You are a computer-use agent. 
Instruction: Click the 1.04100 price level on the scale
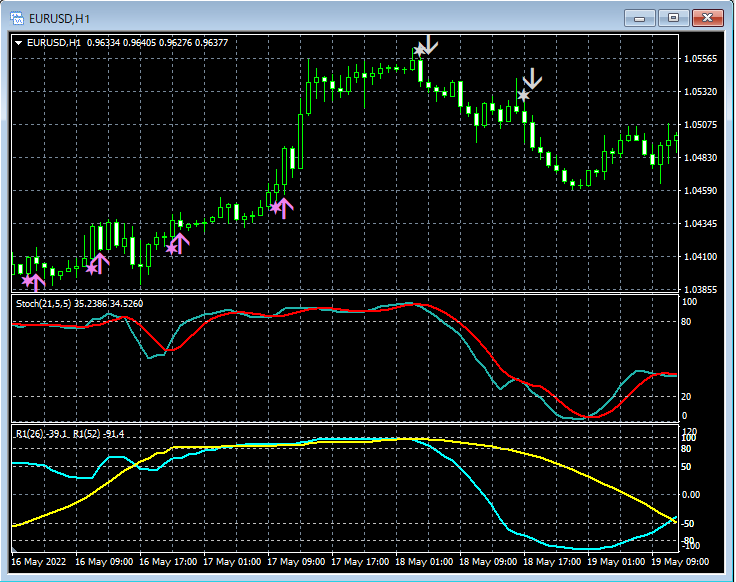[x=701, y=256]
